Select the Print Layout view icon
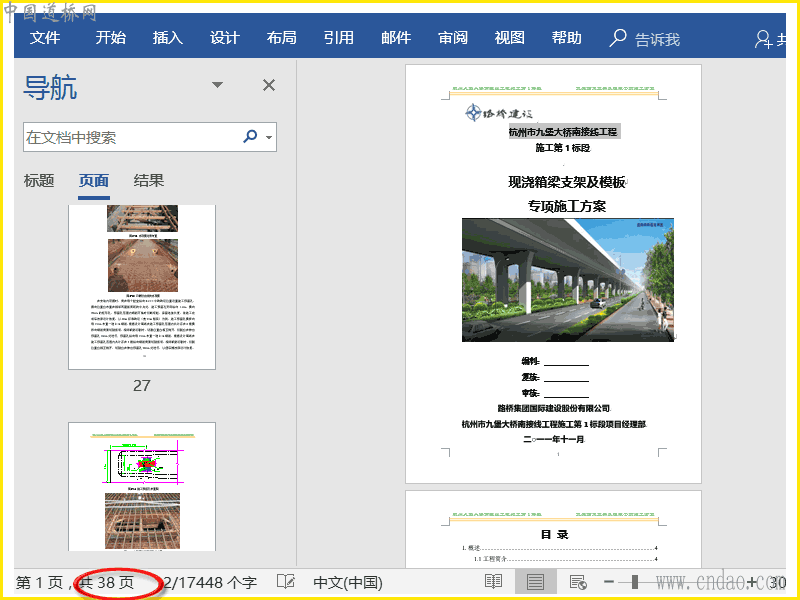Screen dimensions: 800x600 pyautogui.click(x=535, y=582)
